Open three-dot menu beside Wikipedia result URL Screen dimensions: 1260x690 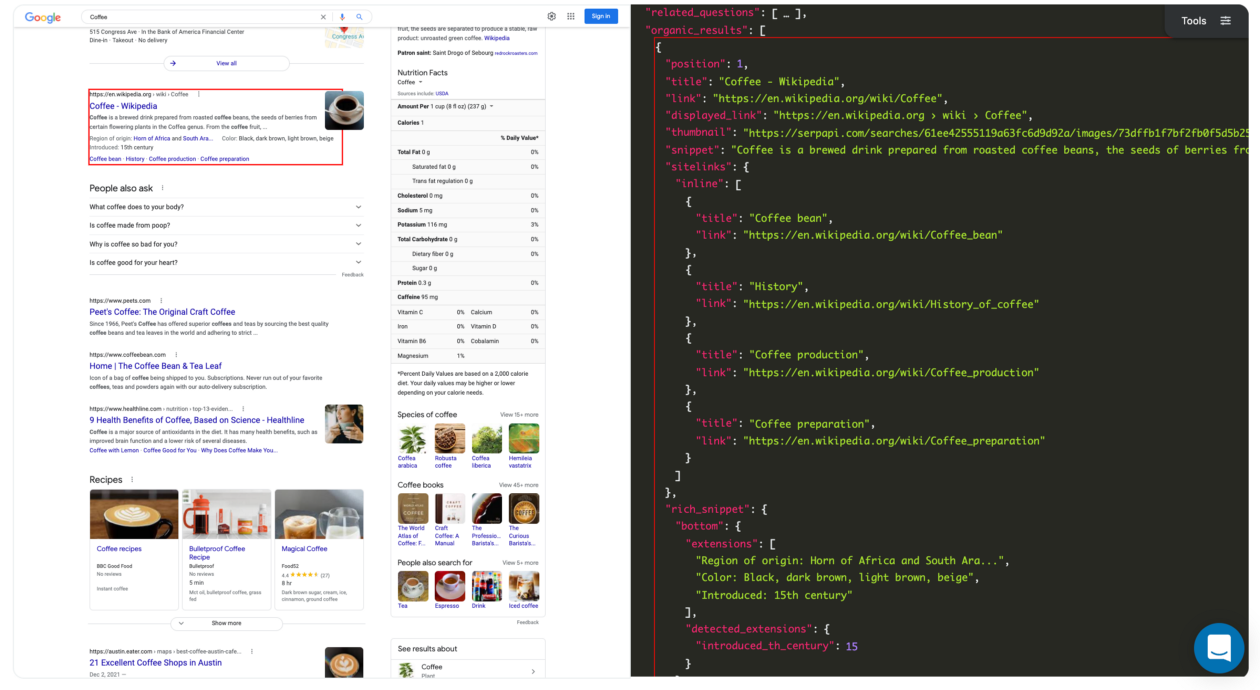coord(199,94)
